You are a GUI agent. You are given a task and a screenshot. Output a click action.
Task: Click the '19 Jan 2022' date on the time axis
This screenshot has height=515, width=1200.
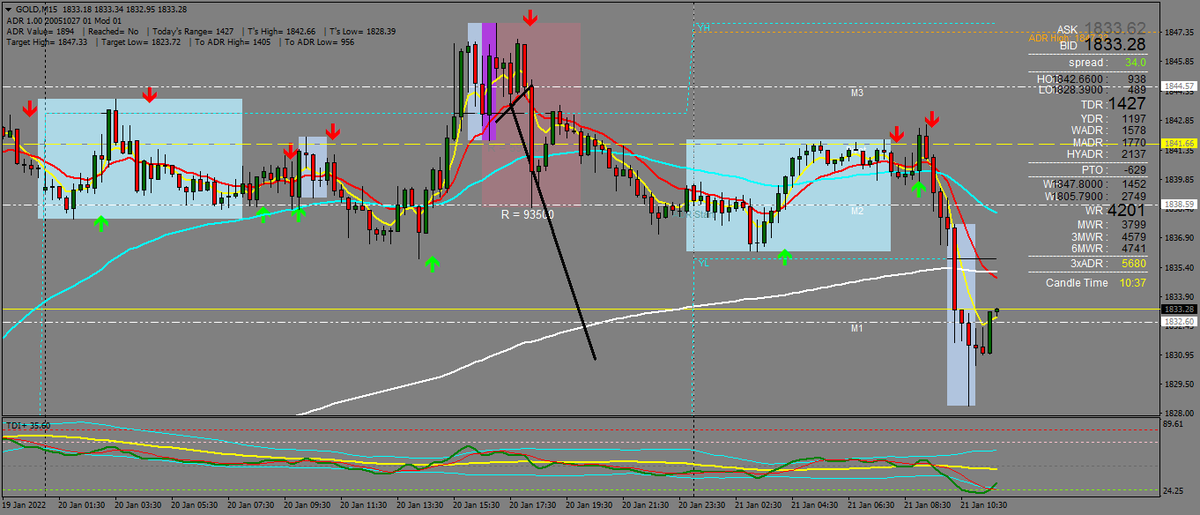click(24, 505)
